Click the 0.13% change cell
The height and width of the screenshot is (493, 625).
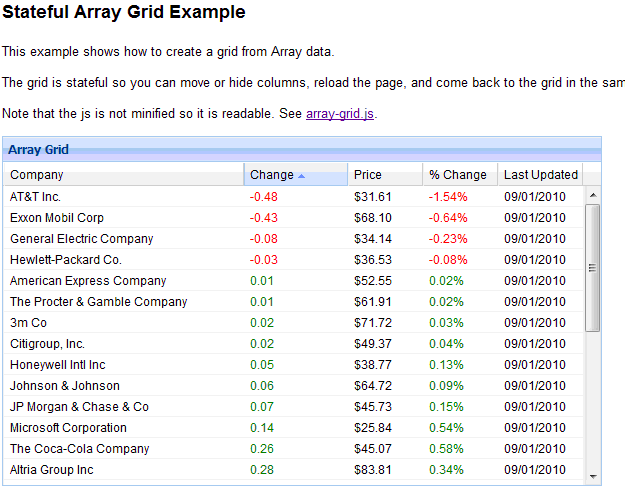tap(446, 365)
